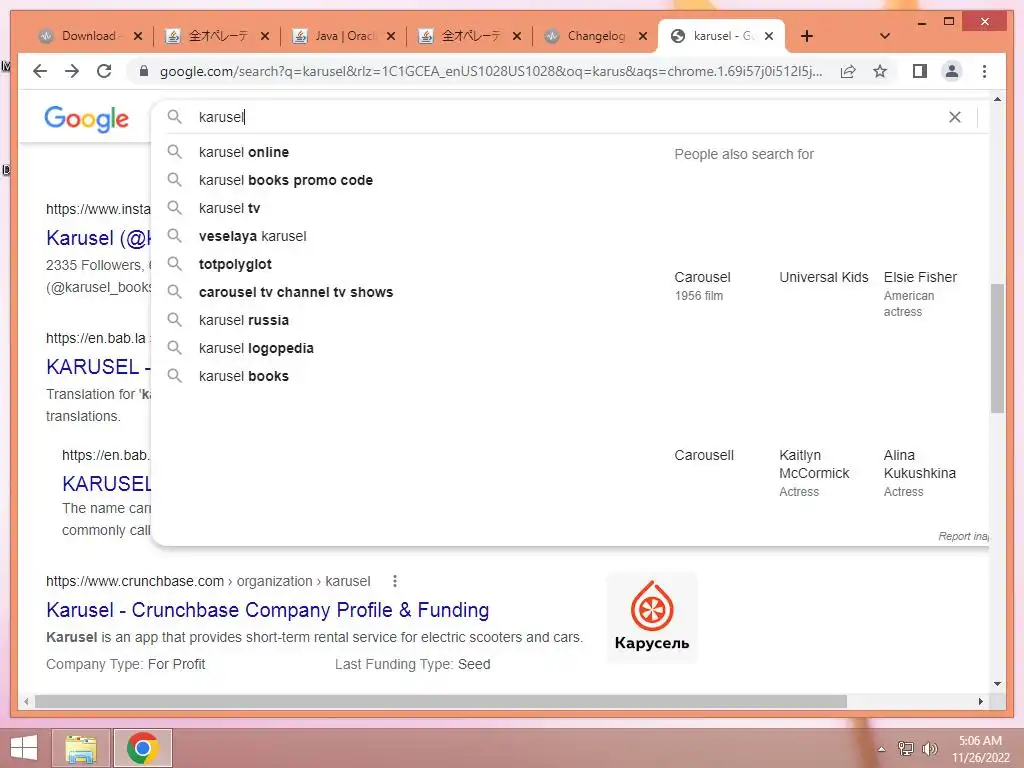Click magnifier icon beside karusel russia
Image resolution: width=1024 pixels, height=768 pixels.
coord(174,320)
